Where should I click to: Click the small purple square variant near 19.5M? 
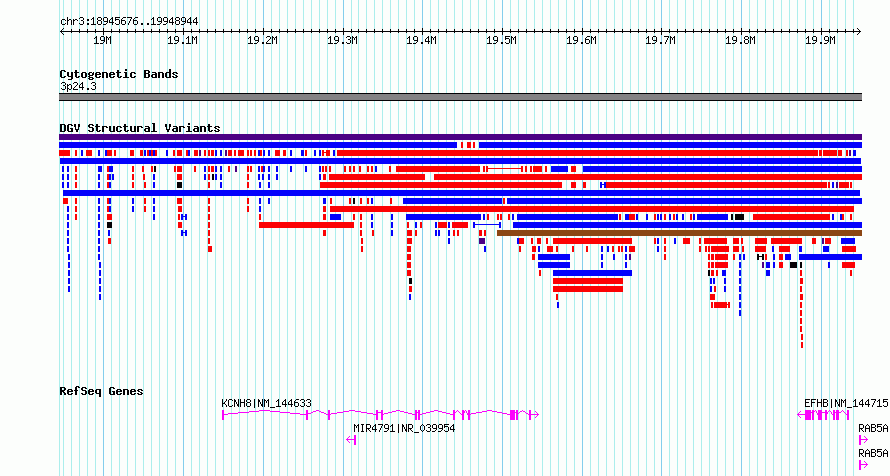tap(482, 241)
